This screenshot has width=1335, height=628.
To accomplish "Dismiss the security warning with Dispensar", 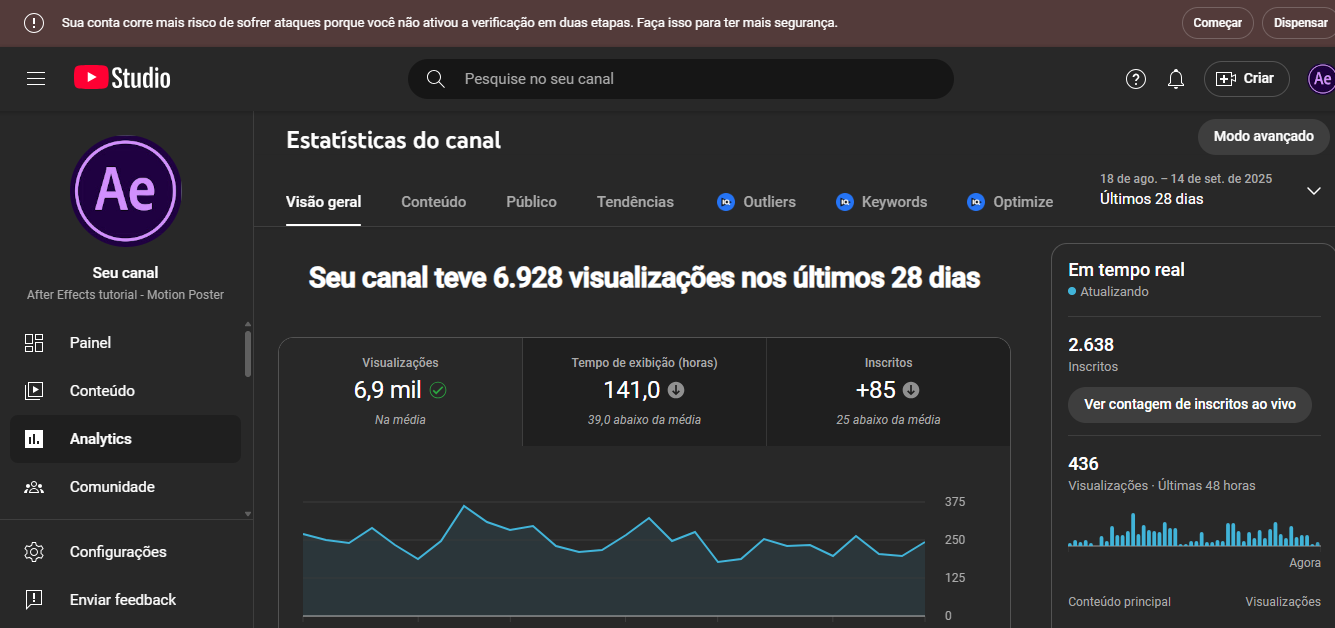I will [1302, 22].
